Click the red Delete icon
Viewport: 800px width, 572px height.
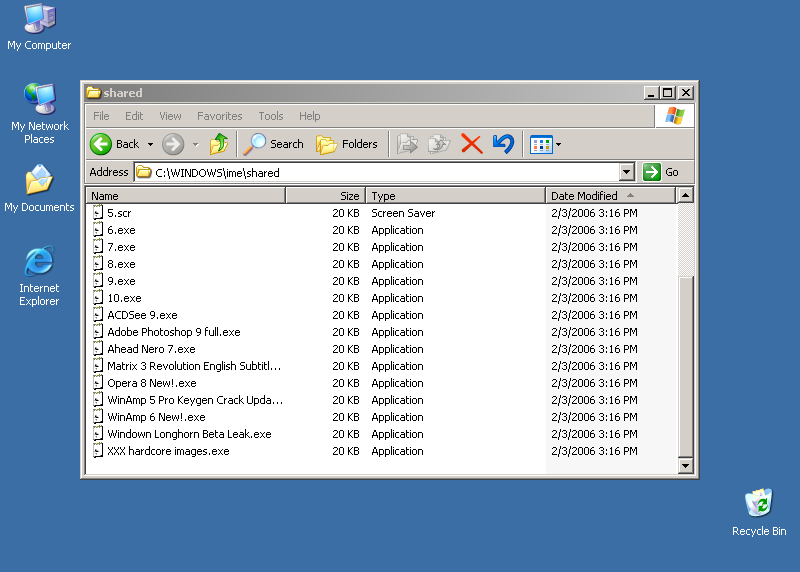pyautogui.click(x=471, y=144)
